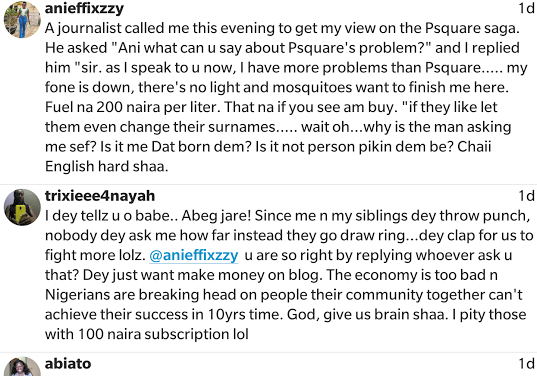Click the 'Fuel na 200 naira per liter' line
Screen dimensions: 537x376
(x=271, y=107)
